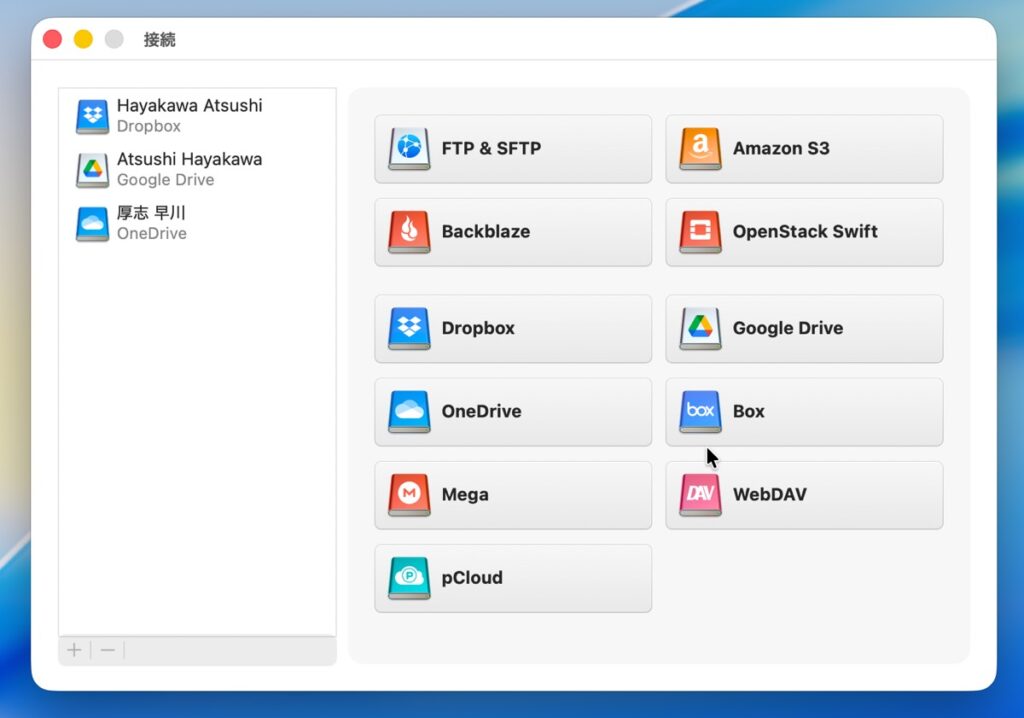The image size is (1024, 718).
Task: Click the pCloud drive icon
Action: (x=409, y=578)
